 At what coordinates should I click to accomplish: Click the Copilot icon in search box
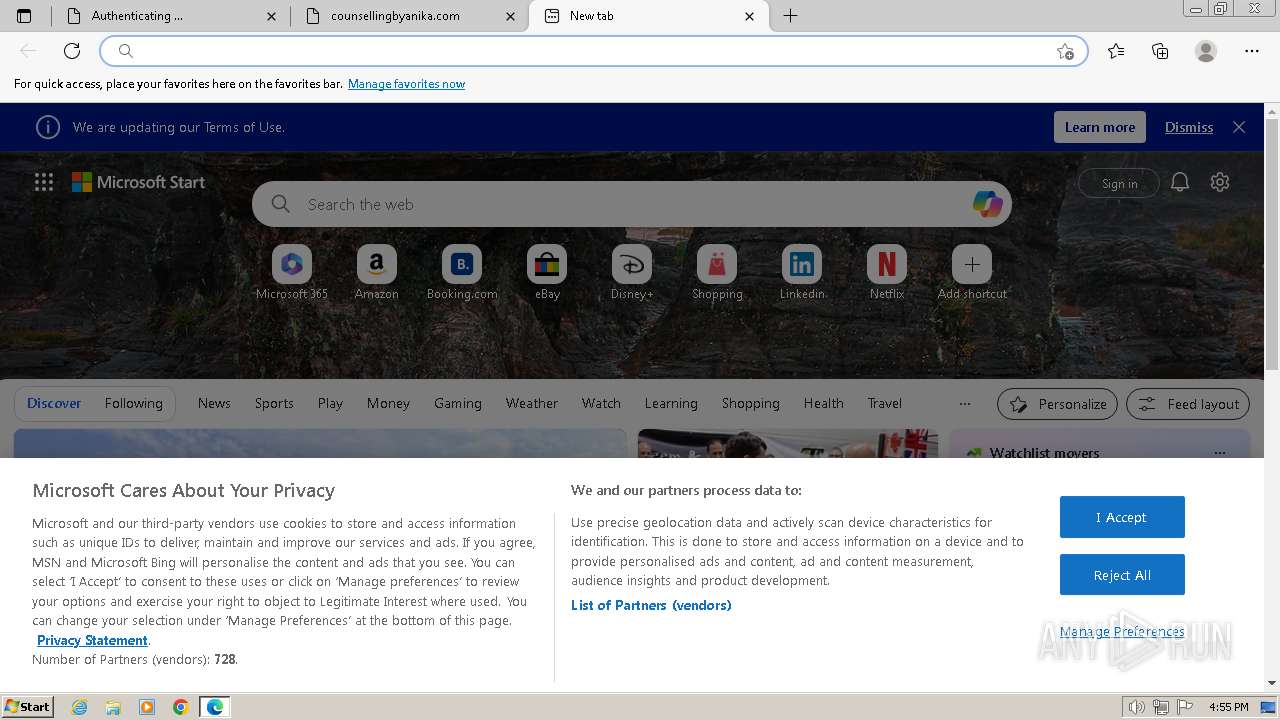click(987, 204)
